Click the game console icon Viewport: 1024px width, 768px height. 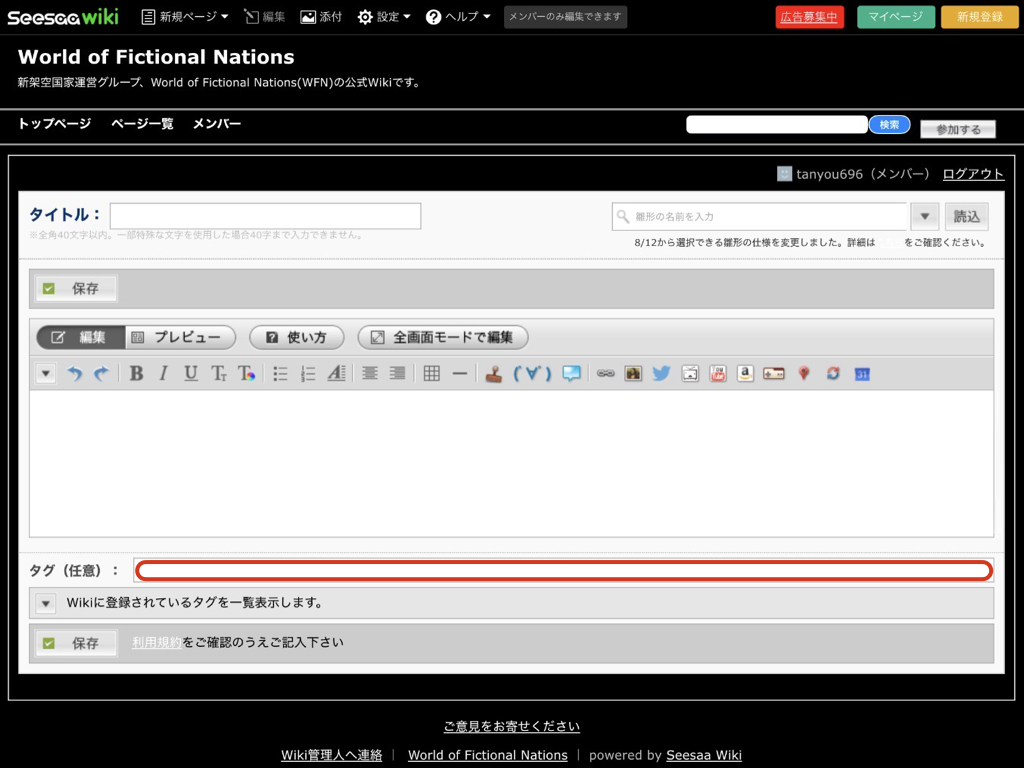coord(774,374)
